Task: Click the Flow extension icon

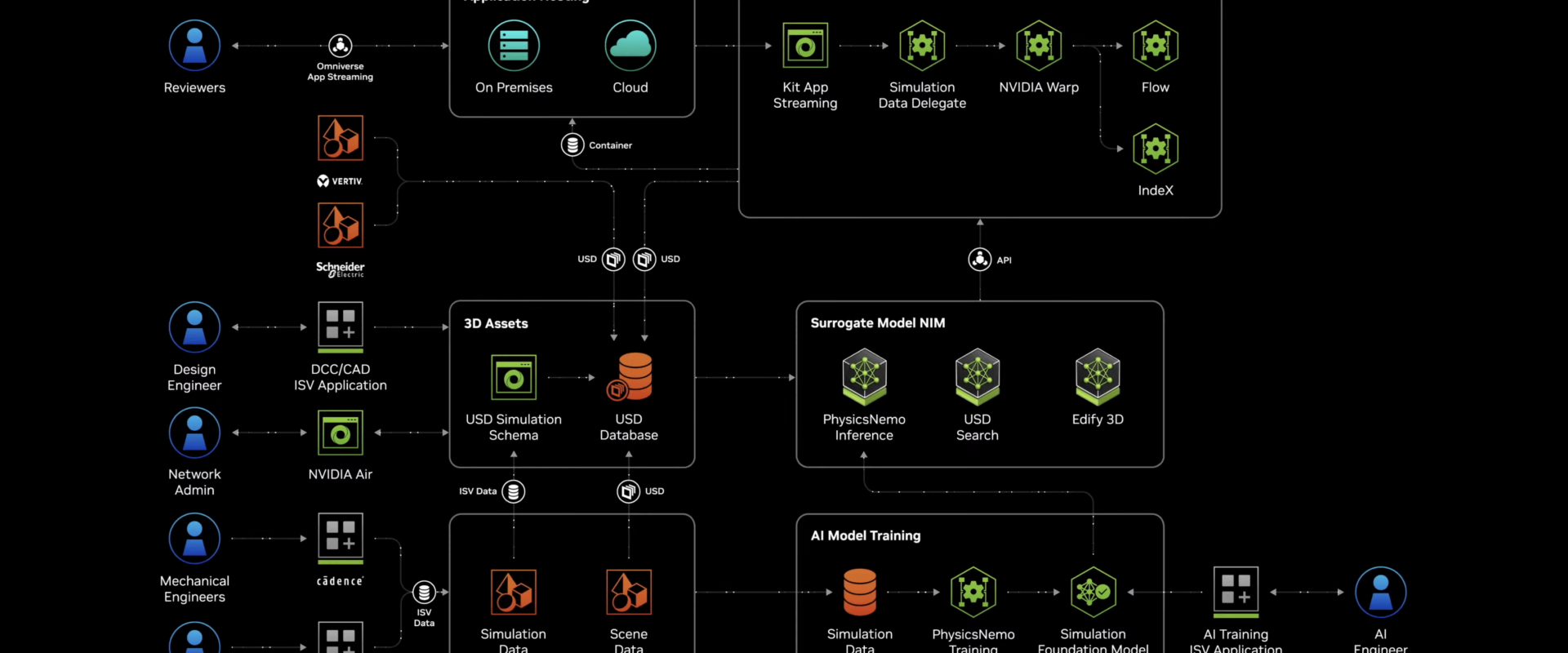Action: pos(1156,46)
